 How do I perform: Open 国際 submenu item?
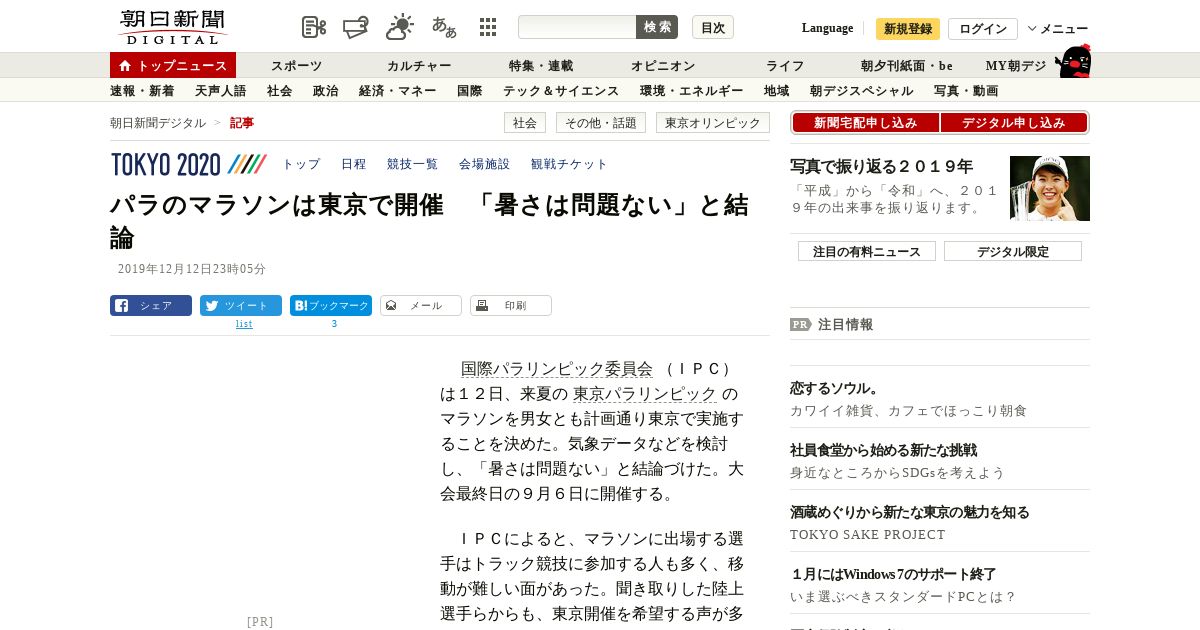click(x=470, y=90)
